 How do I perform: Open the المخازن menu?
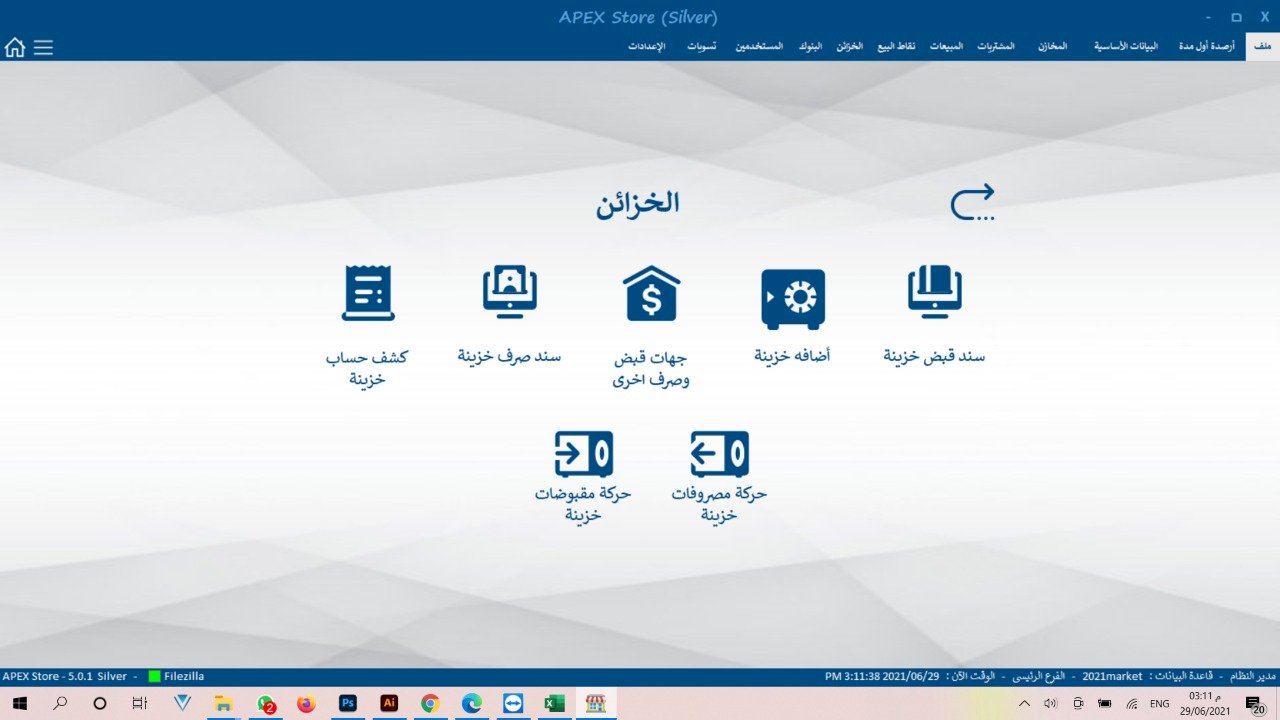(1052, 47)
